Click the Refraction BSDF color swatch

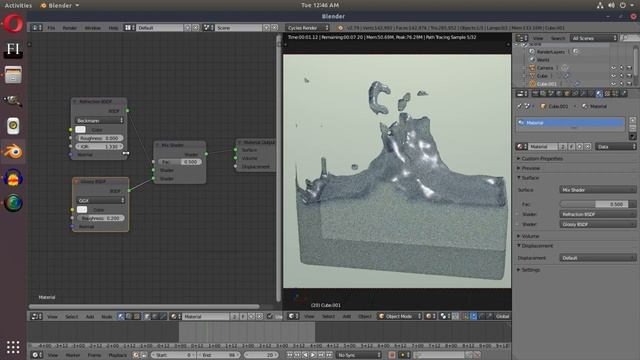click(80, 129)
